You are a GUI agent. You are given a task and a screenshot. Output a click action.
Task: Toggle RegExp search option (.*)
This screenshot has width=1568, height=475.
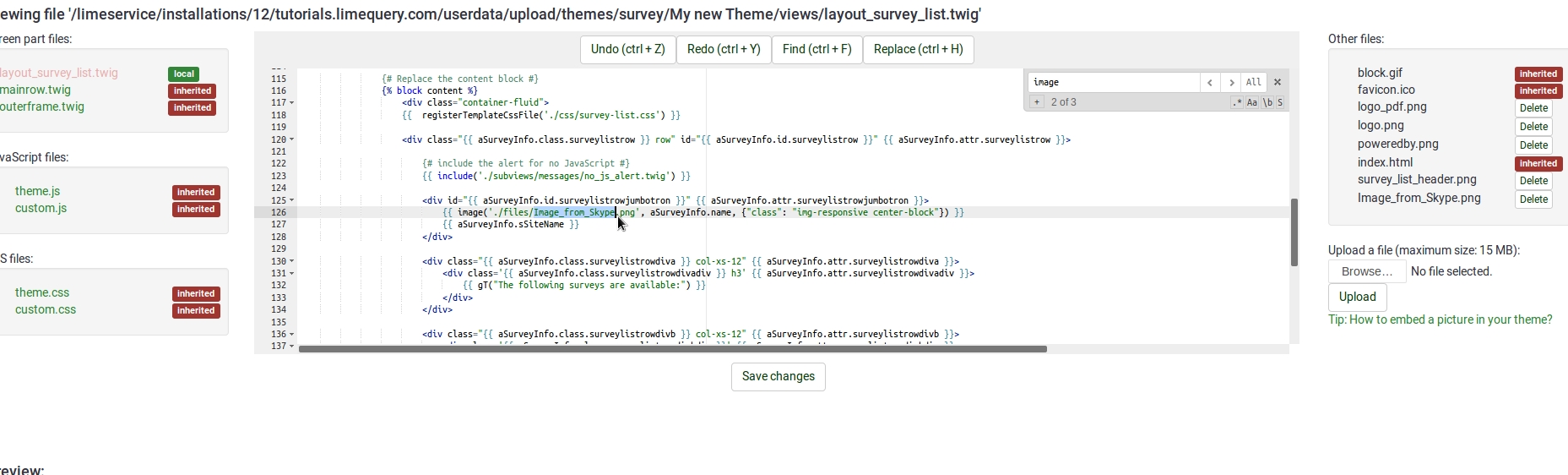pyautogui.click(x=1237, y=102)
